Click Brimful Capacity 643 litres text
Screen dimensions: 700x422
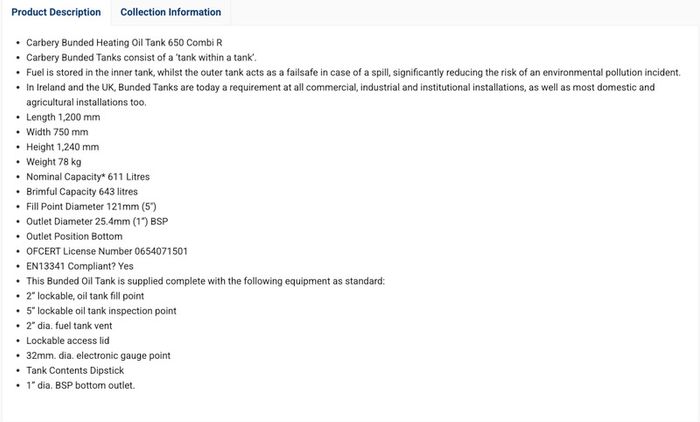(82, 192)
